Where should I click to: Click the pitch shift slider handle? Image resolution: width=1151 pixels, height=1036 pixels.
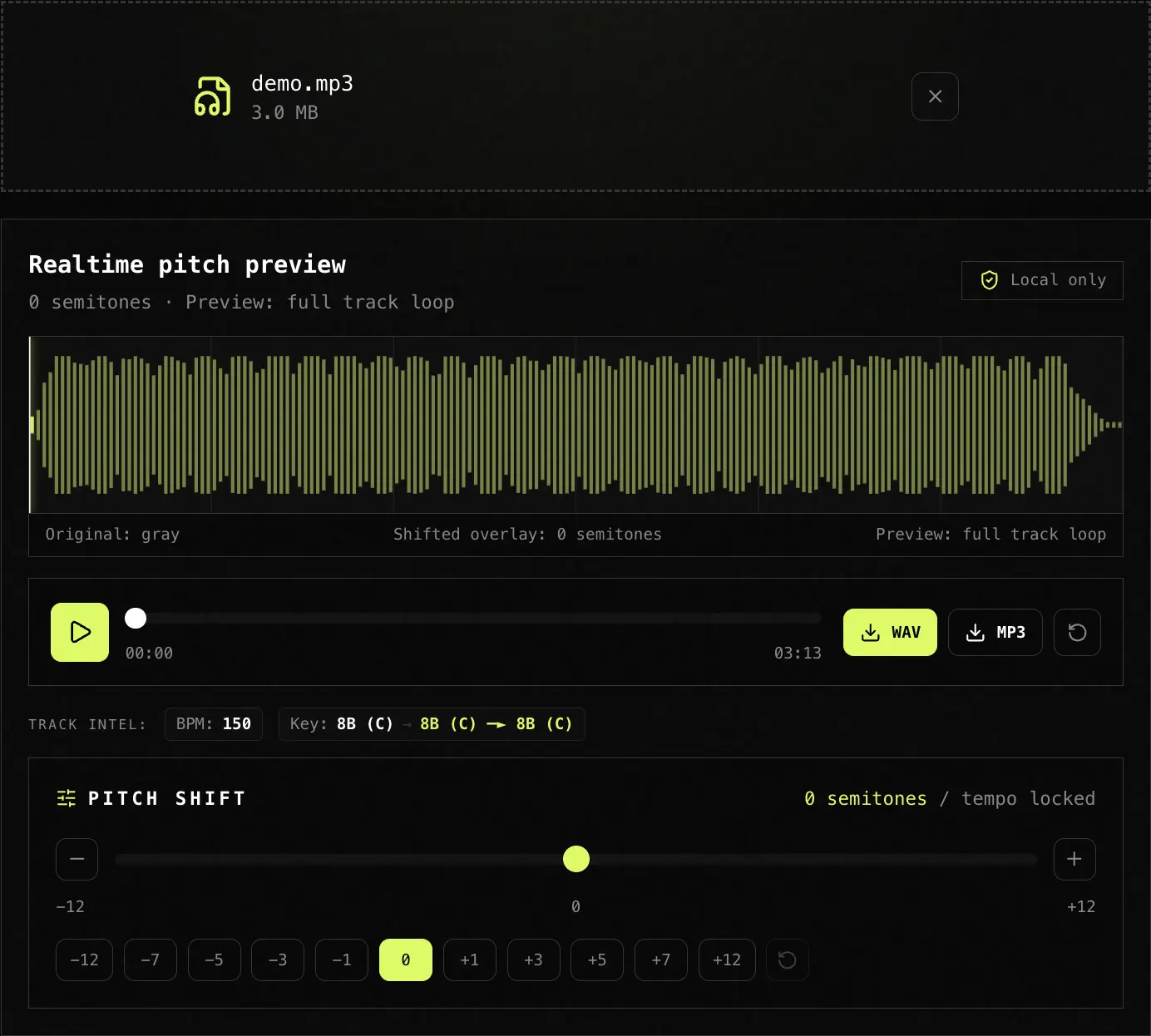click(x=576, y=859)
